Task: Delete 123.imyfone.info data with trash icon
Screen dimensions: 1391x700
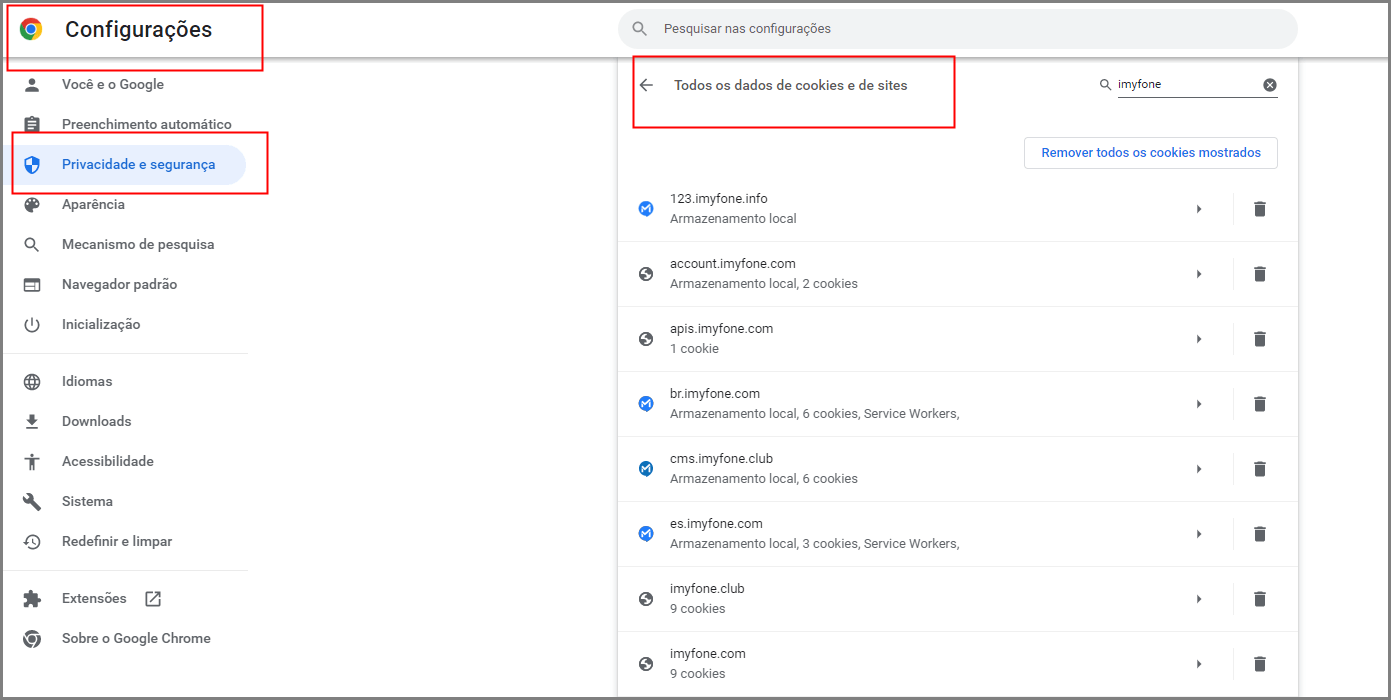Action: click(1260, 209)
